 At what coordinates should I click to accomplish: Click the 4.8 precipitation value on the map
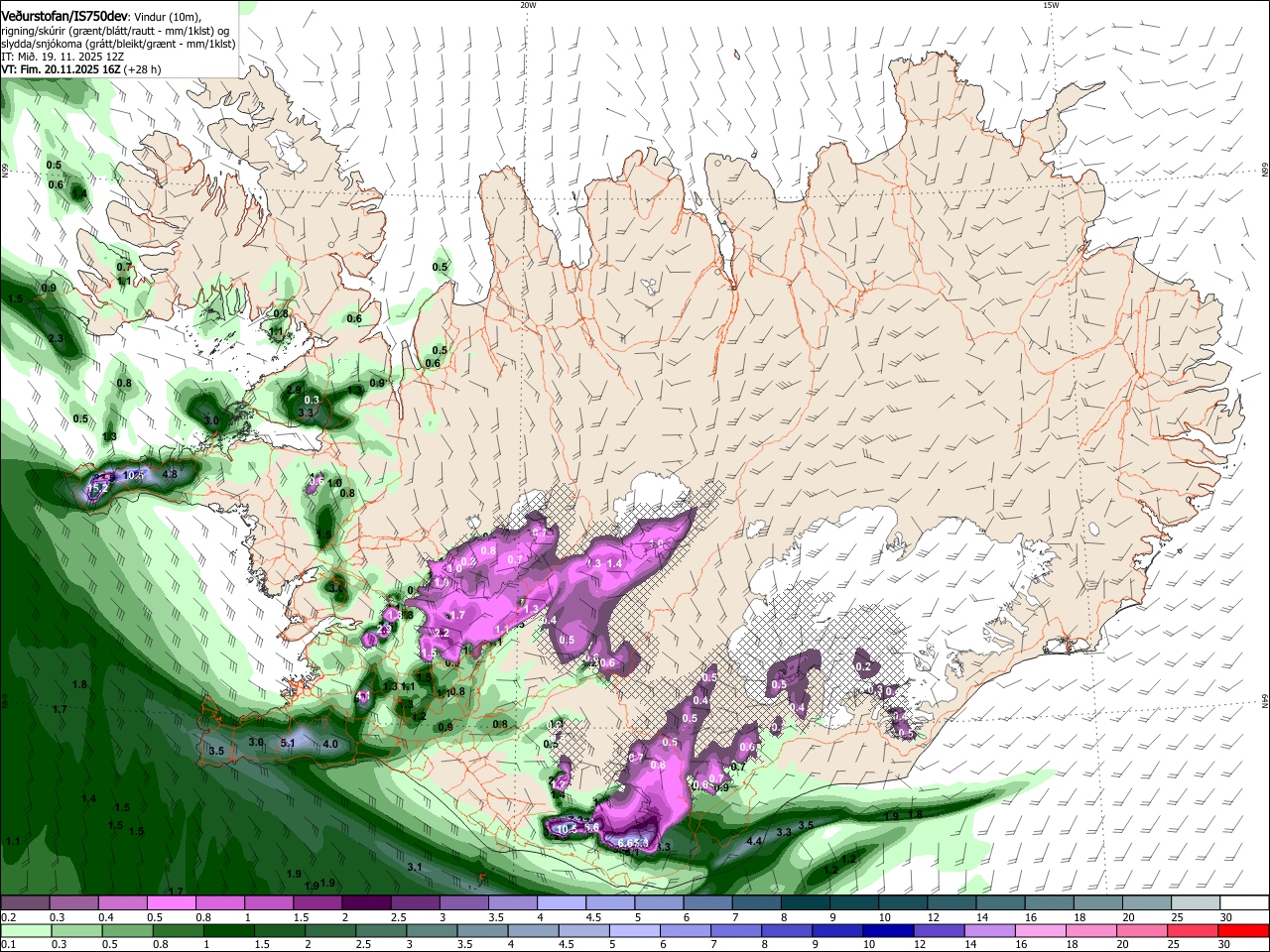(170, 475)
